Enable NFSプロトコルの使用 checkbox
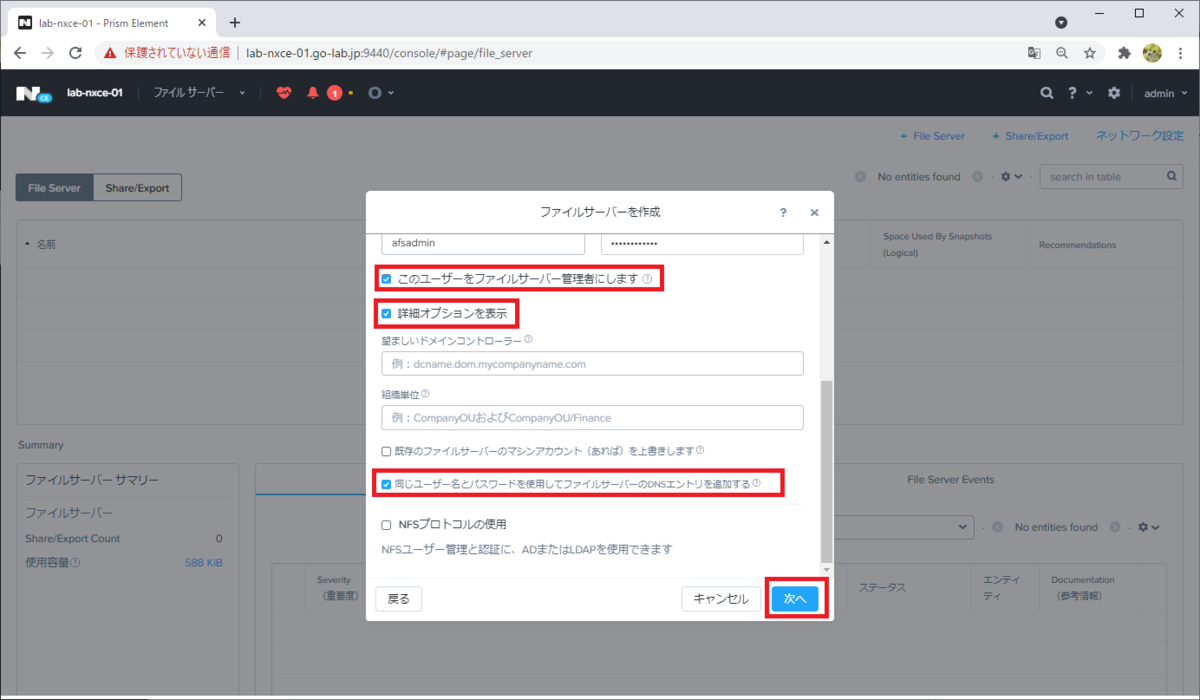Screen dimensions: 1200x700 coord(385,522)
